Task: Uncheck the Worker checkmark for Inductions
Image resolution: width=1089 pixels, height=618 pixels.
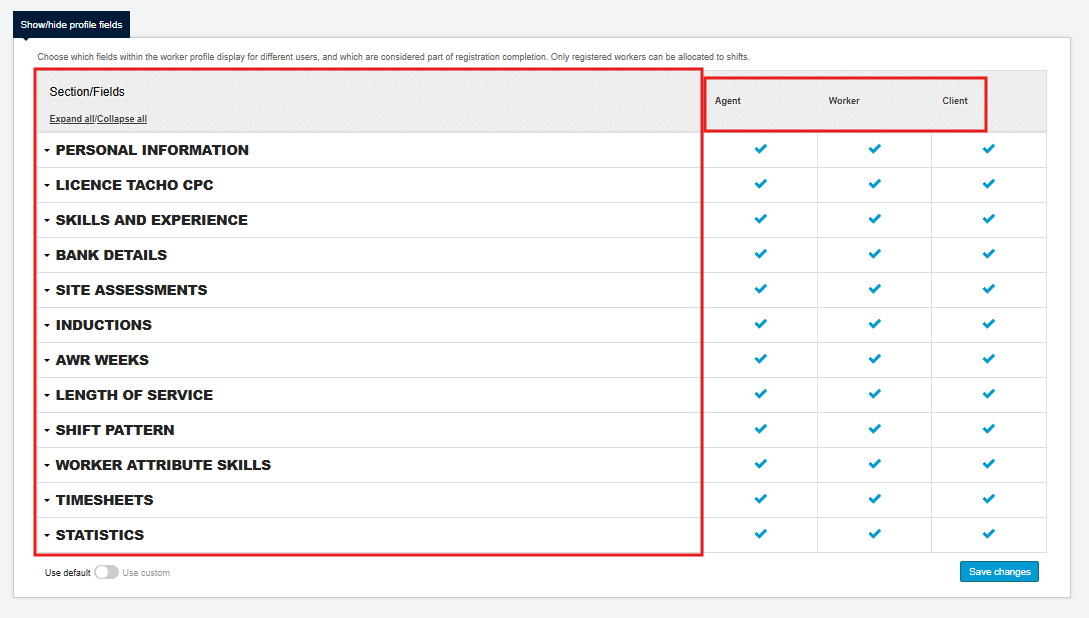Action: point(874,324)
